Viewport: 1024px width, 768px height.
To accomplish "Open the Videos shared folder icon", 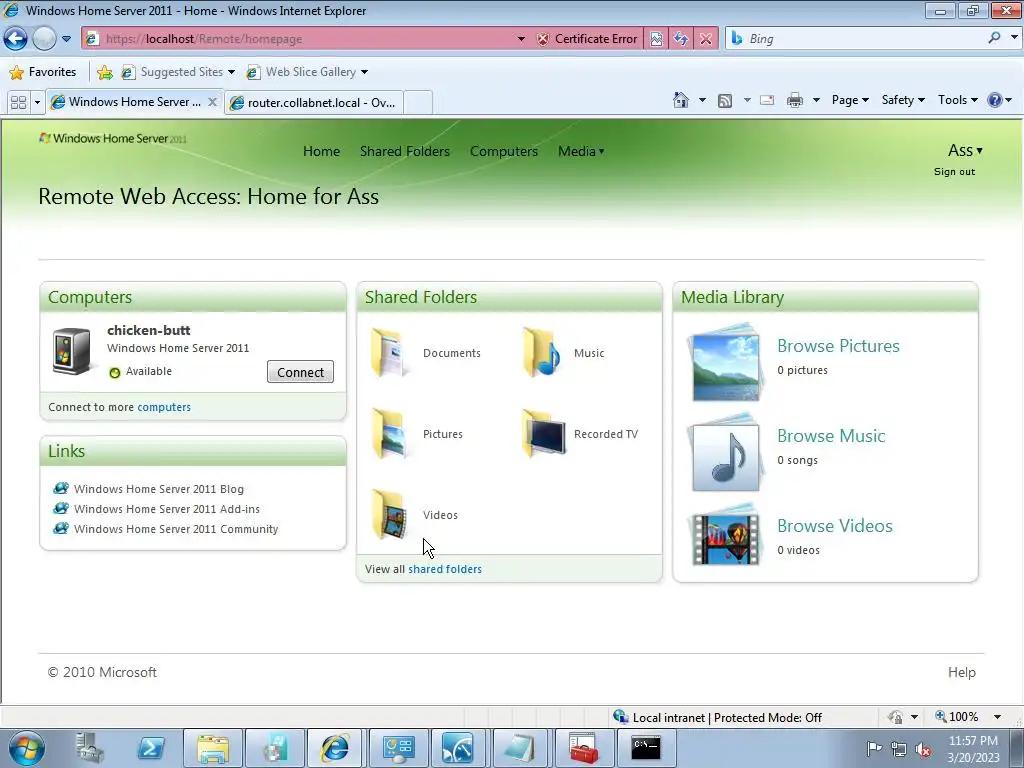I will pyautogui.click(x=390, y=515).
